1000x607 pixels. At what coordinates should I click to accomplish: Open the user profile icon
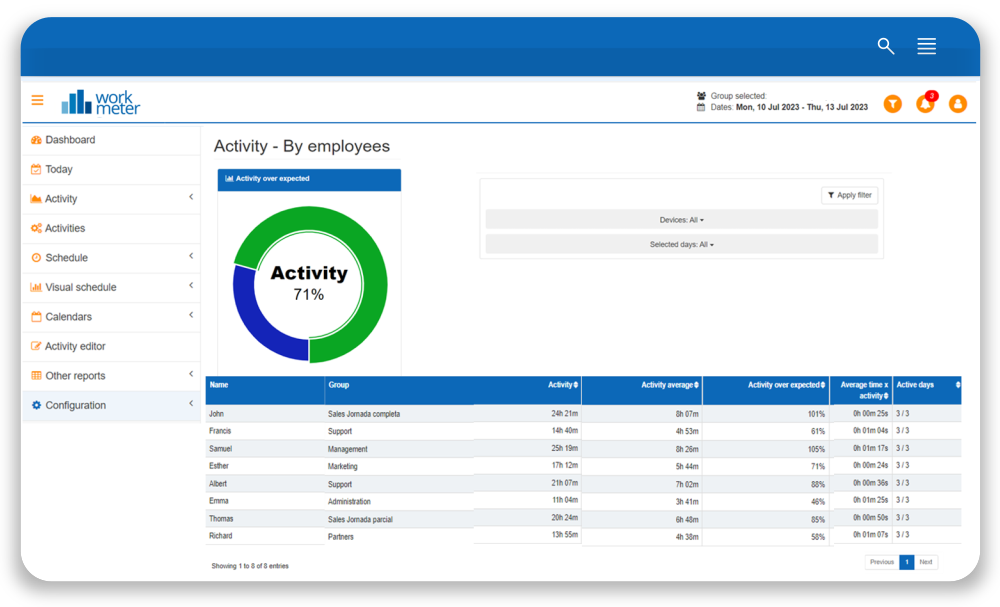point(958,103)
